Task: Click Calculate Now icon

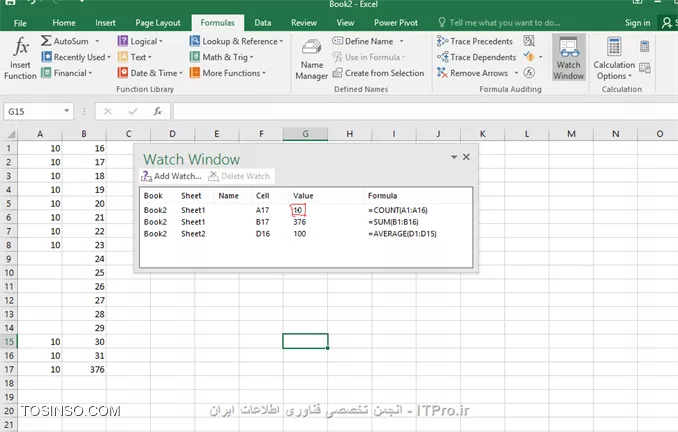Action: point(644,46)
